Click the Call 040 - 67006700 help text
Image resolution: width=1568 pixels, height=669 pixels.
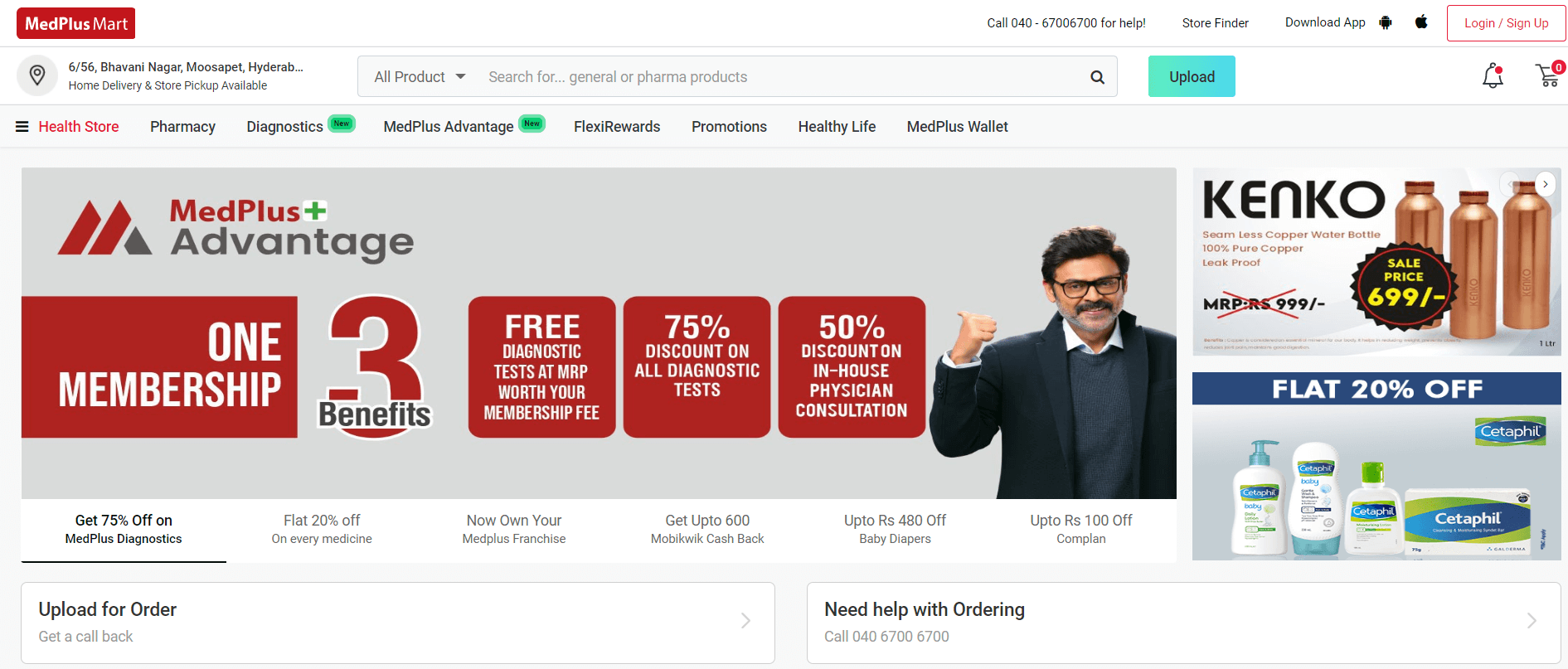pos(1066,23)
